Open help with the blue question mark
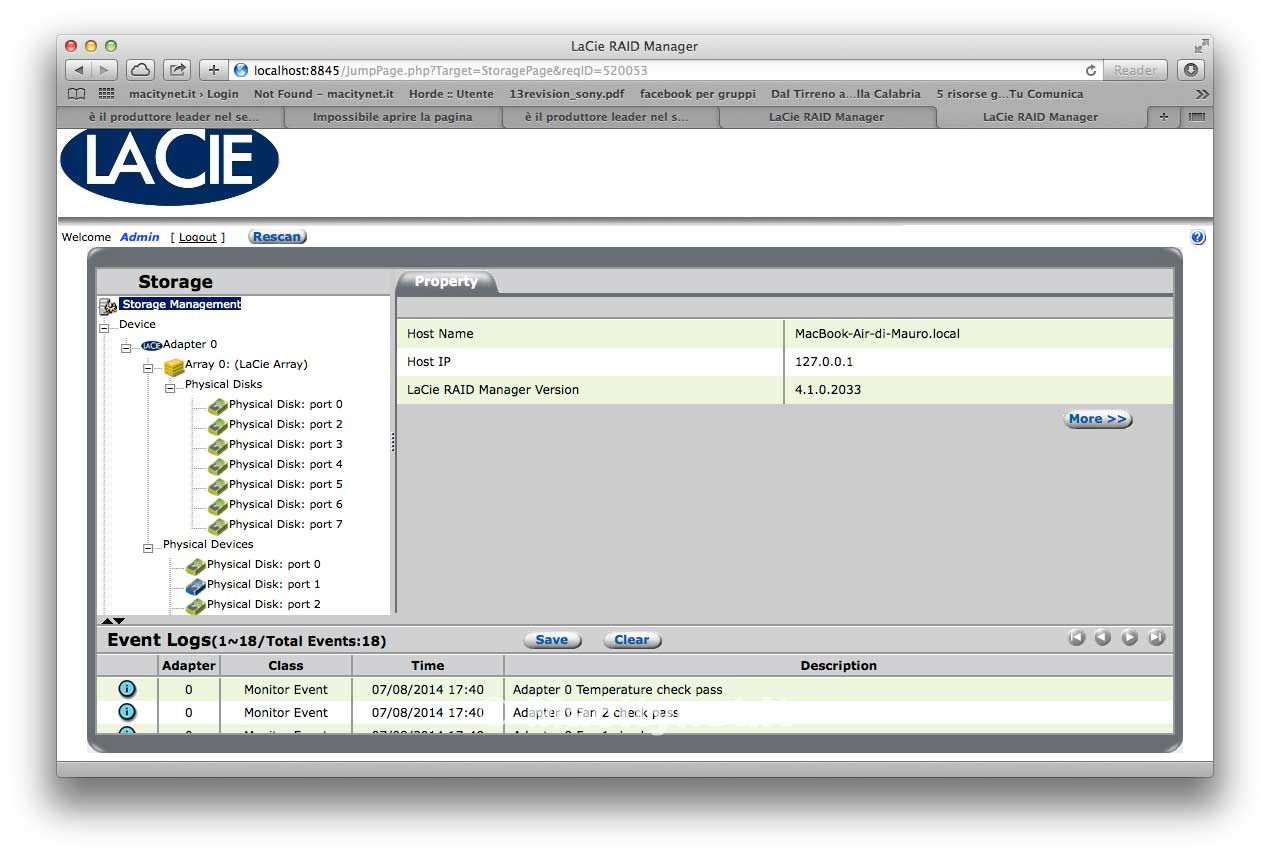Screen dimensions: 1270x856 1198,237
